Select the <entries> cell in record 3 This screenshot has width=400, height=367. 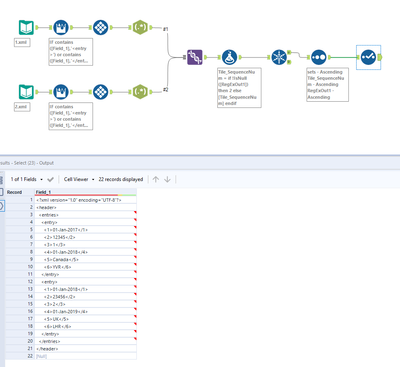click(86, 215)
